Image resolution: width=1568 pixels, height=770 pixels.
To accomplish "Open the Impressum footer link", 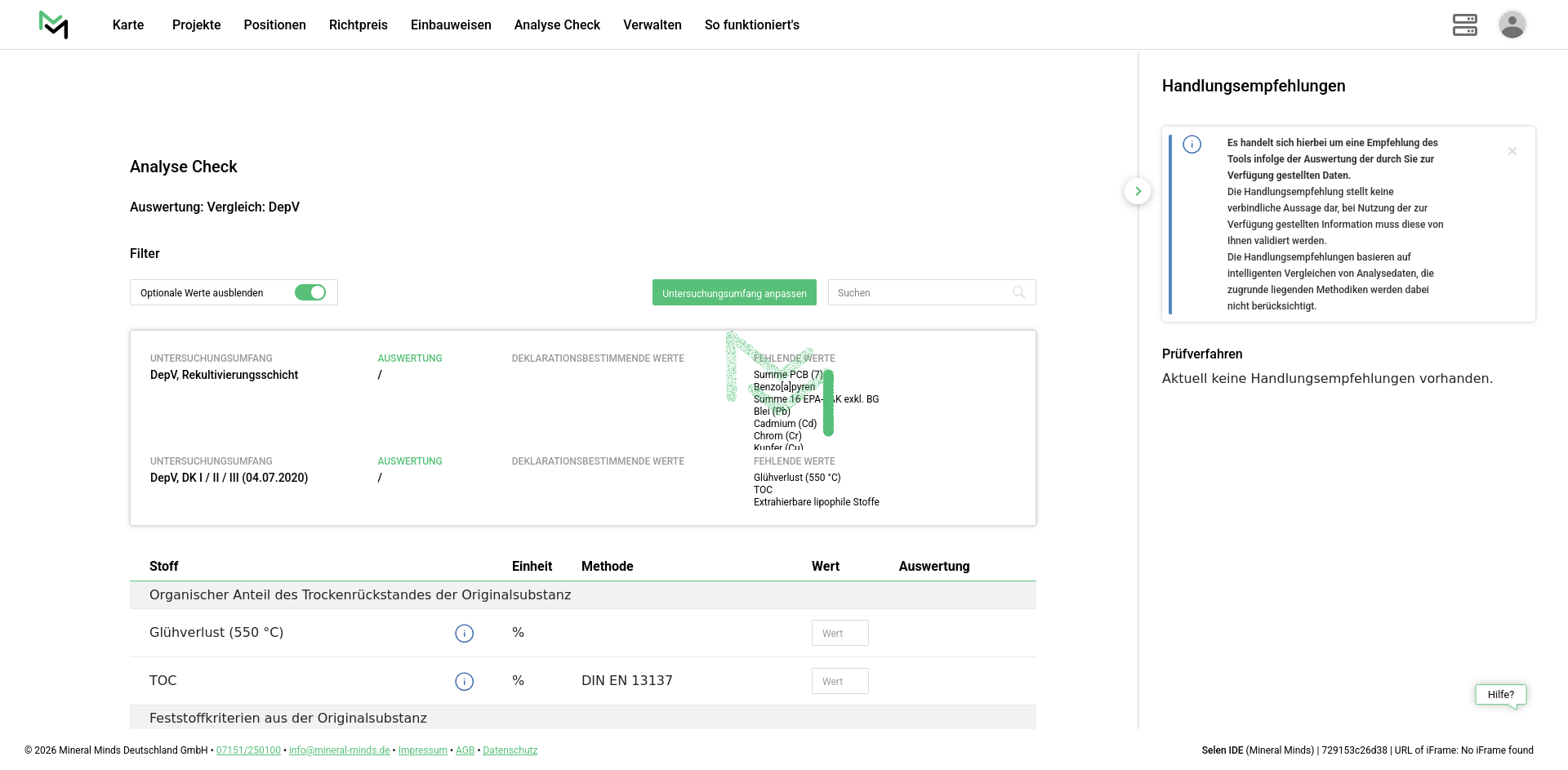I will [422, 750].
